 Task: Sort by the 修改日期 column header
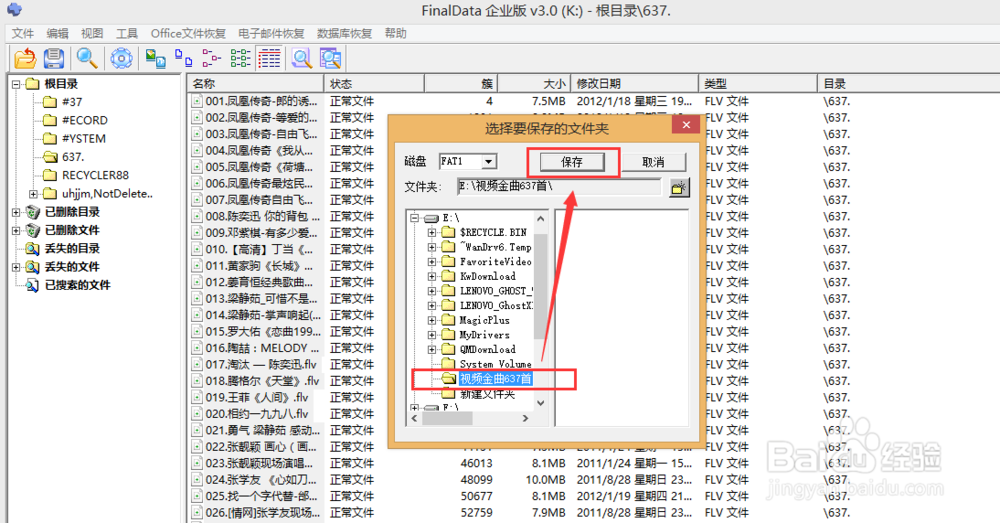point(634,84)
